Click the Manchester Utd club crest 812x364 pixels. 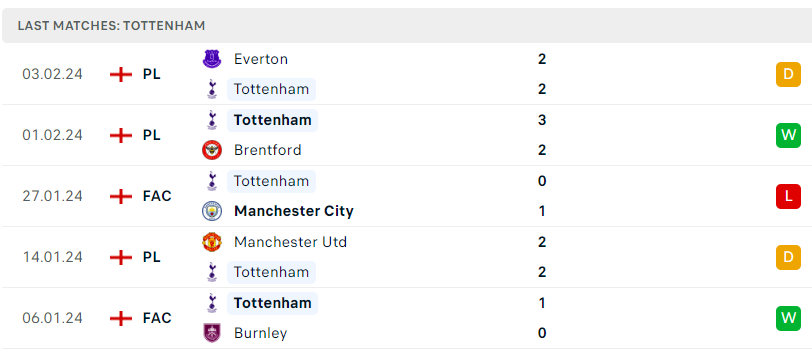coord(212,242)
